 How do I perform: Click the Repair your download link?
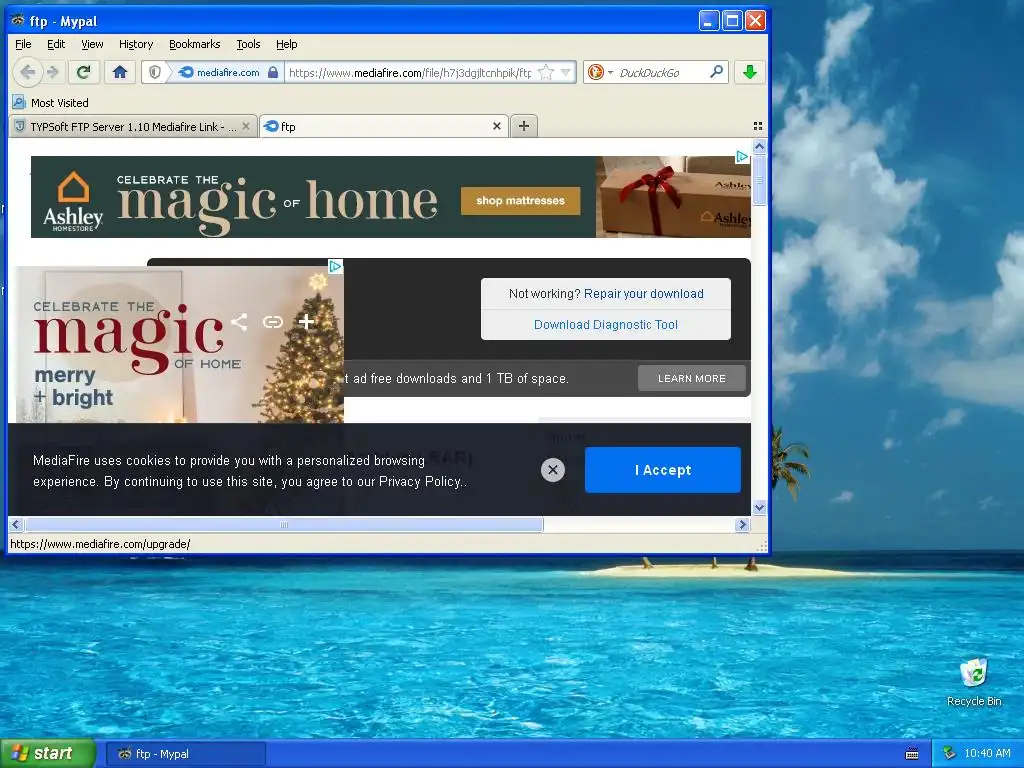[643, 293]
